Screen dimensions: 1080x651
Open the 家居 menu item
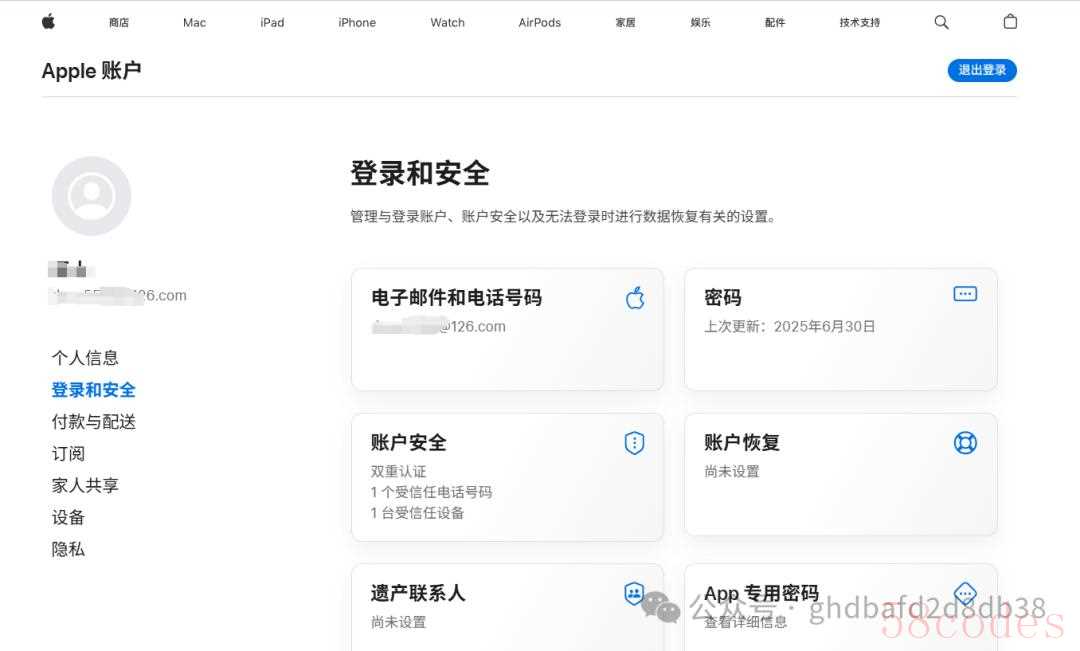(625, 23)
